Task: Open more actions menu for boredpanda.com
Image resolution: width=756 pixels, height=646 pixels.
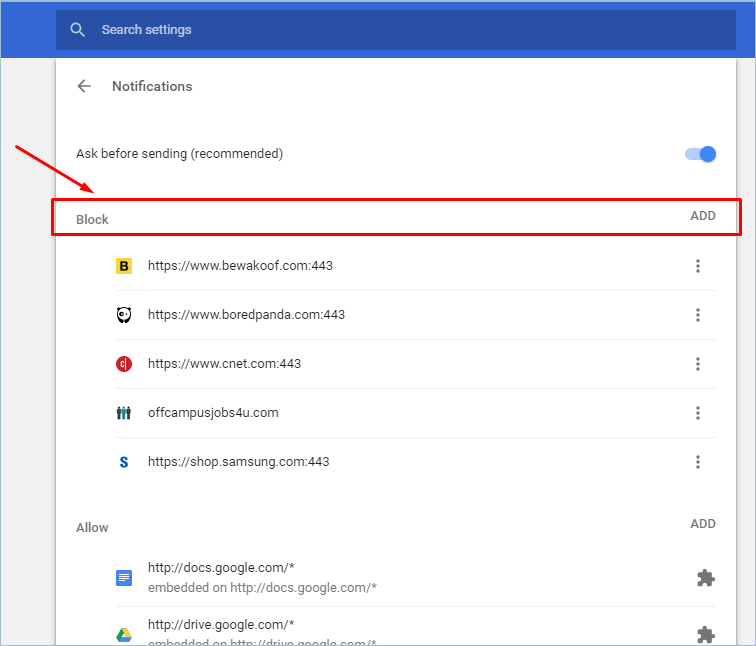Action: tap(698, 315)
